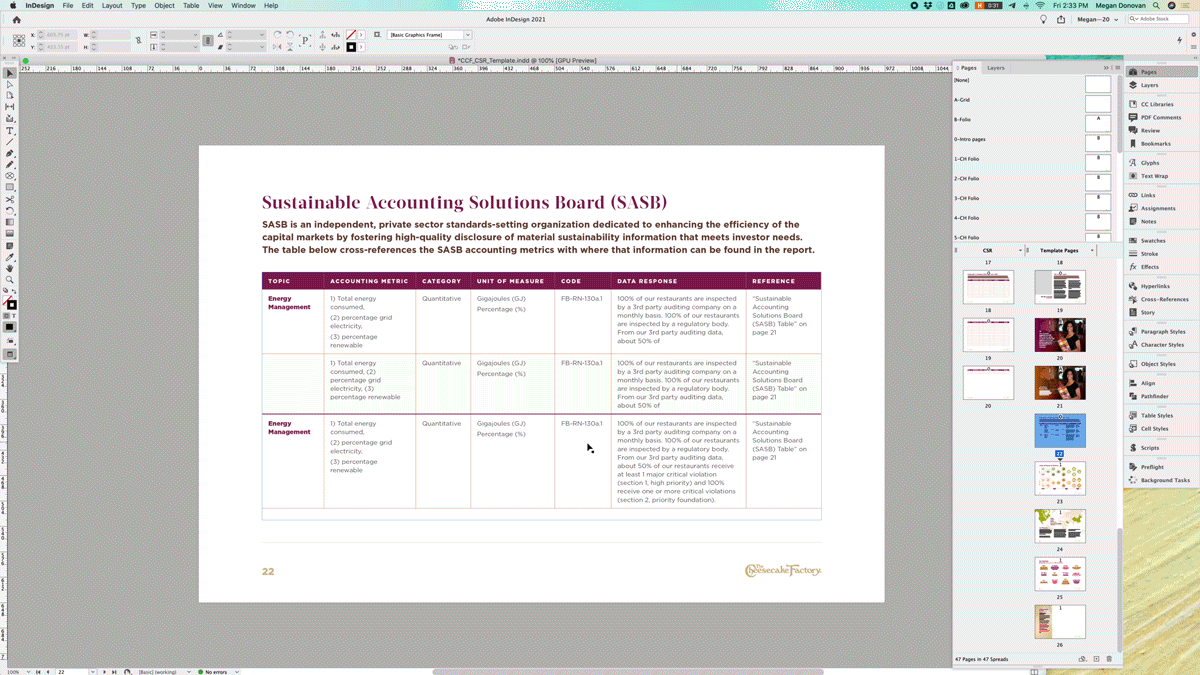Open the Object menu
This screenshot has width=1200, height=675.
click(164, 5)
